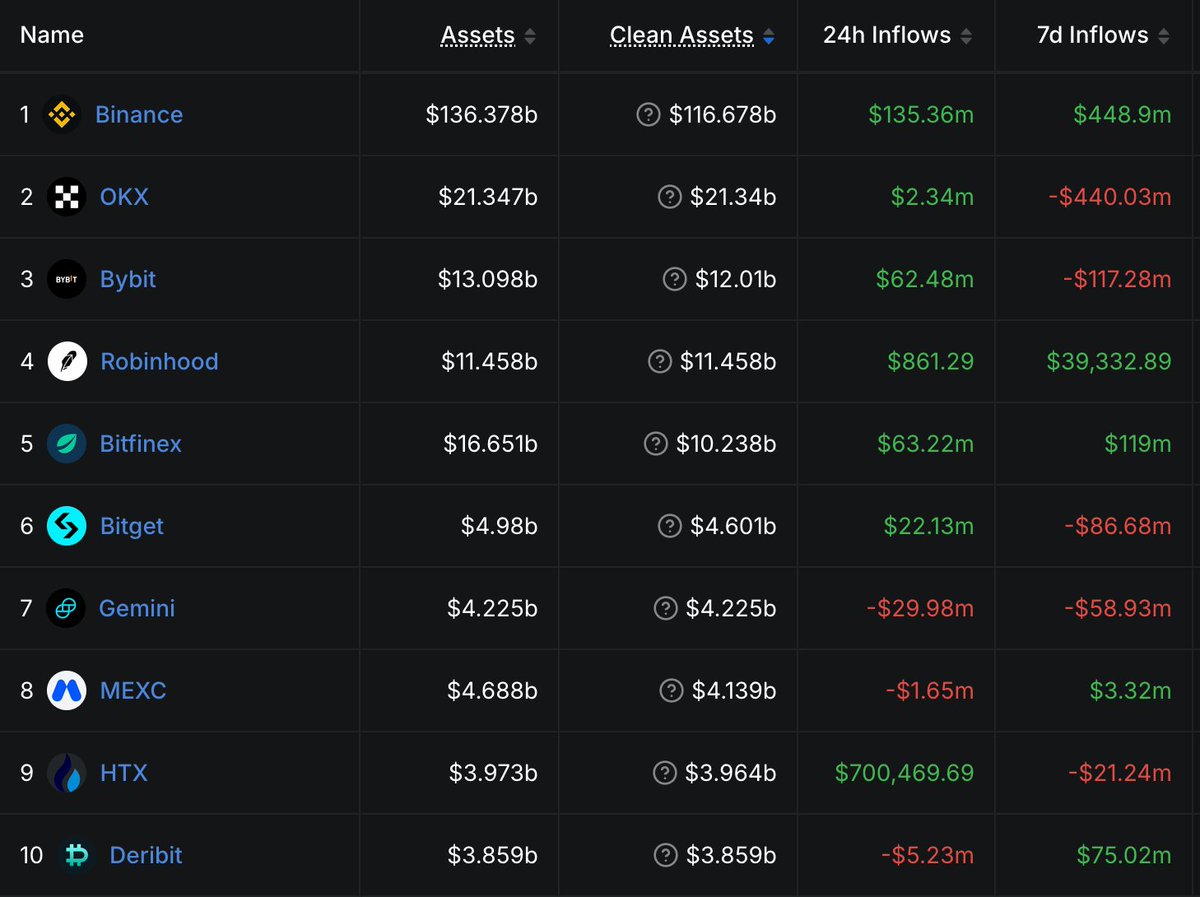Click the Bitfinex leaf logo icon
Viewport: 1200px width, 897px height.
[x=67, y=444]
